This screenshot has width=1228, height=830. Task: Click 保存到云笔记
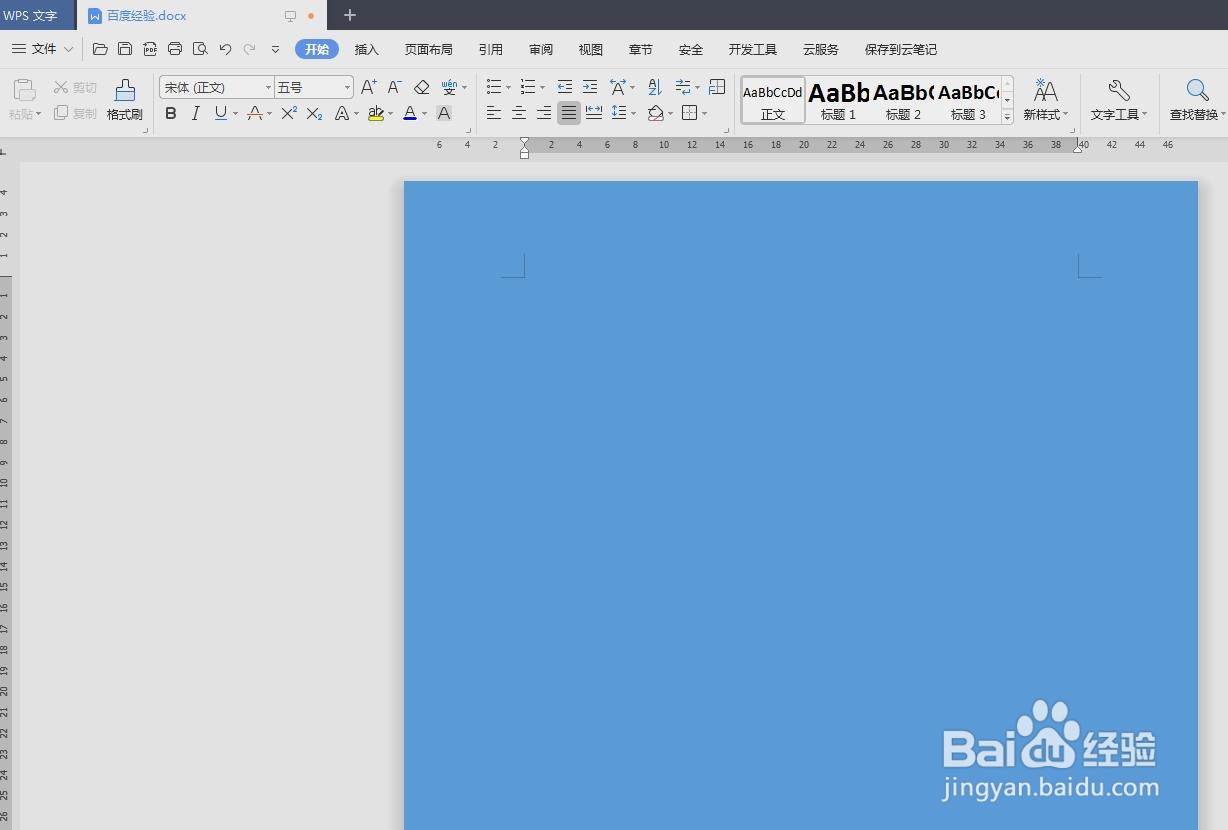click(901, 49)
